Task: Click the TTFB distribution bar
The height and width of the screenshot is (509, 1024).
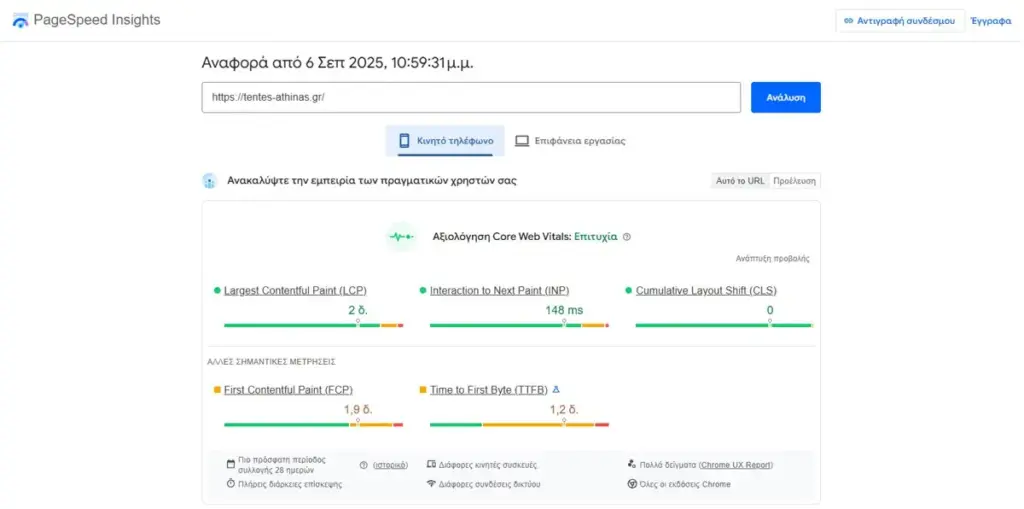Action: (x=519, y=425)
